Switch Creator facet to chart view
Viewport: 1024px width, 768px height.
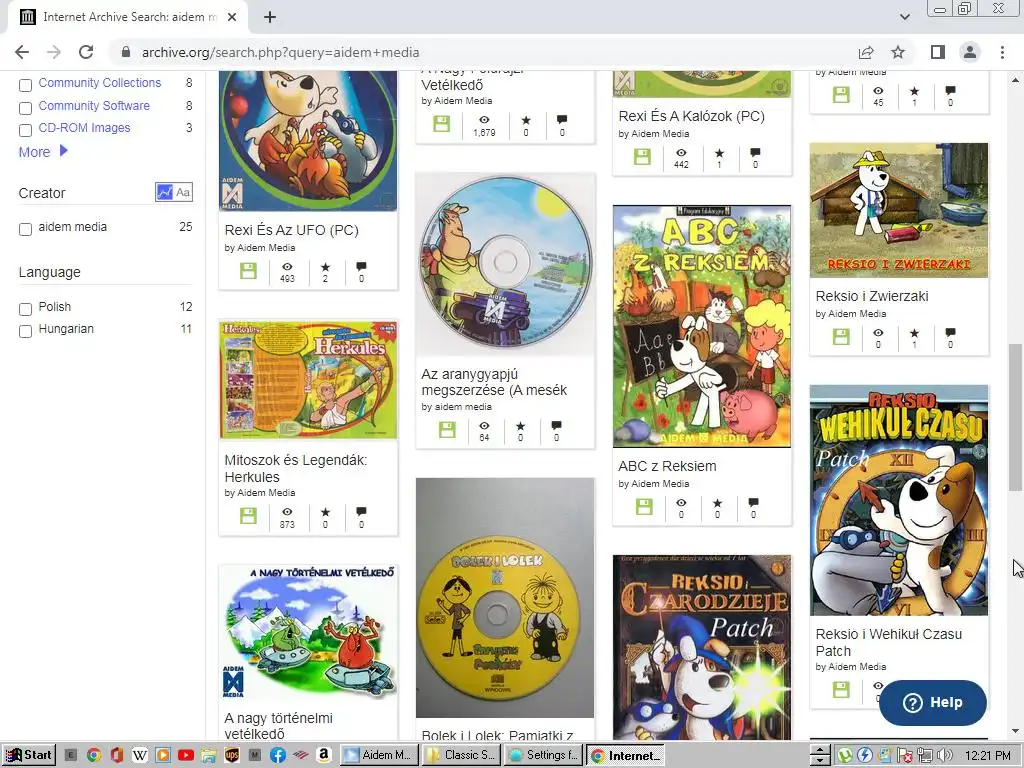(x=164, y=192)
